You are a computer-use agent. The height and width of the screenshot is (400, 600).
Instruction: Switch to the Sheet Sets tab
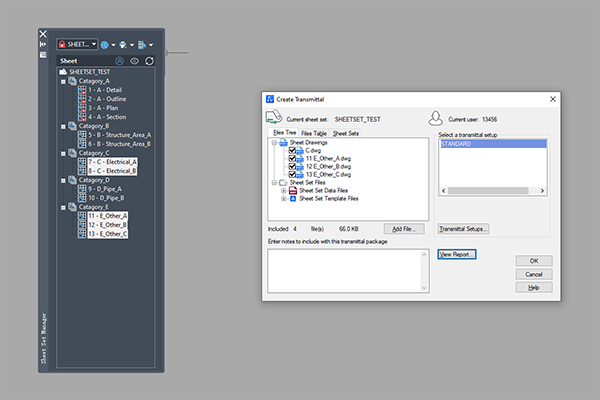pos(346,133)
